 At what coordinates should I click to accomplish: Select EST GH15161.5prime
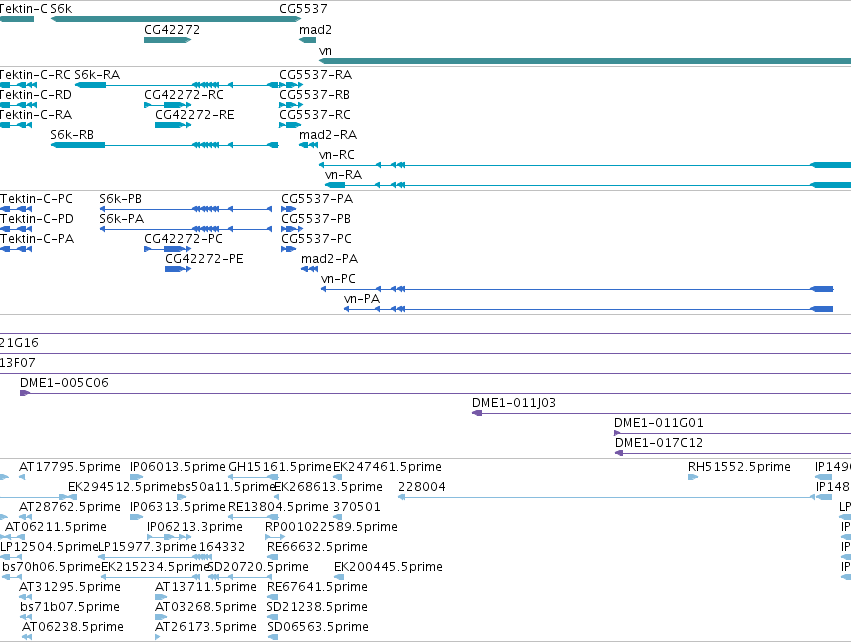tap(280, 467)
